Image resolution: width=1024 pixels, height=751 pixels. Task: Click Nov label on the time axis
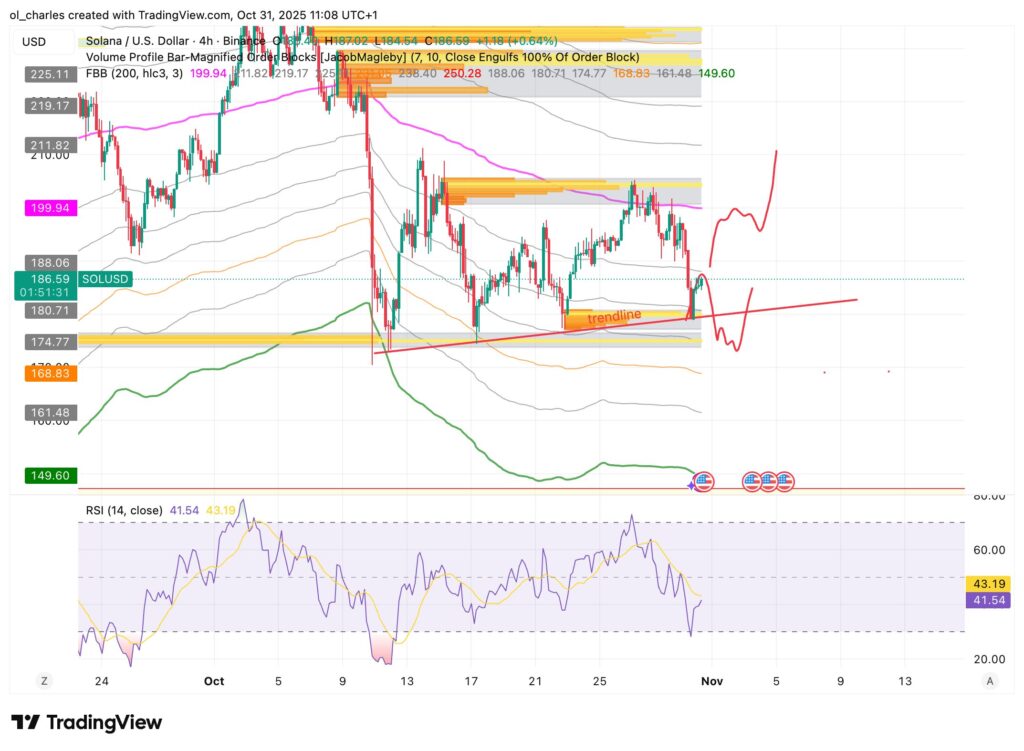tap(712, 680)
